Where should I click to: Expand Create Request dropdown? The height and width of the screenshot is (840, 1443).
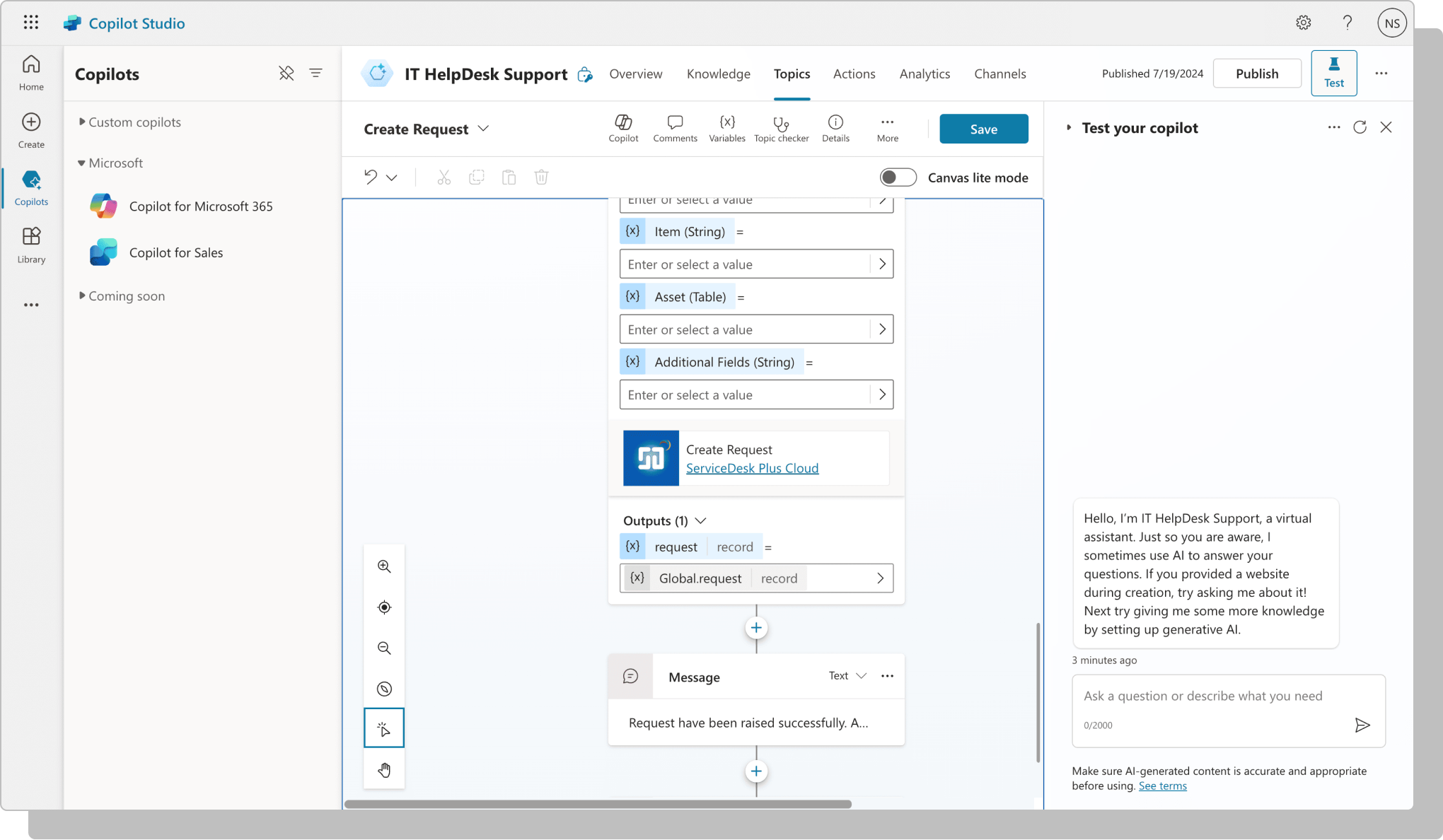483,128
